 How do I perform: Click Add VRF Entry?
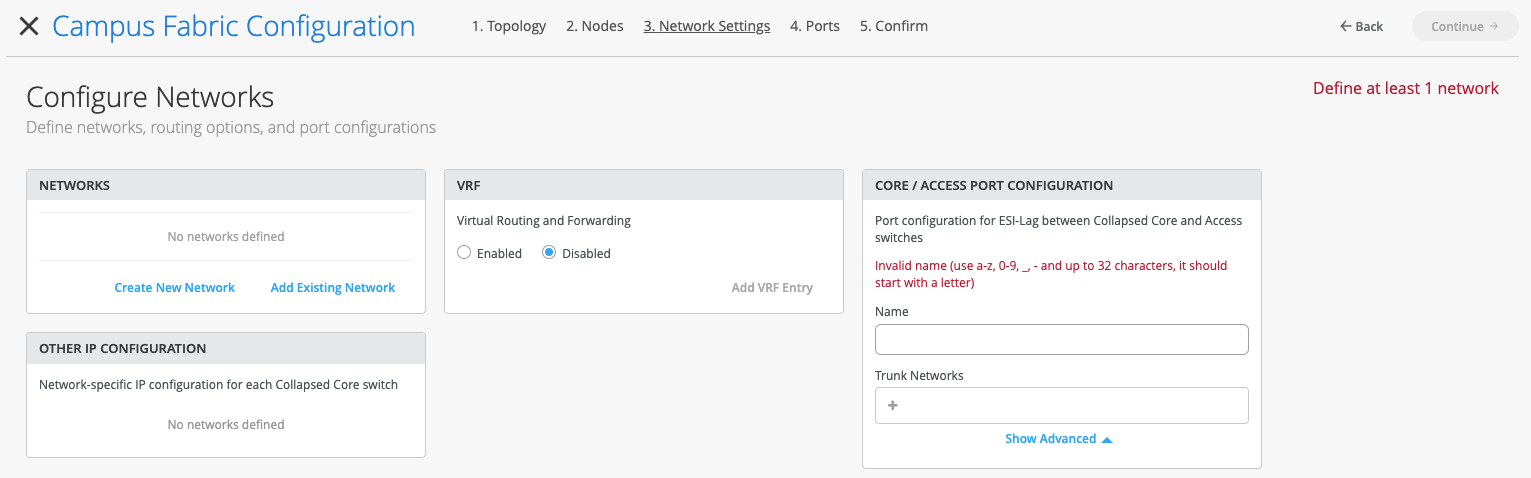[x=771, y=288]
